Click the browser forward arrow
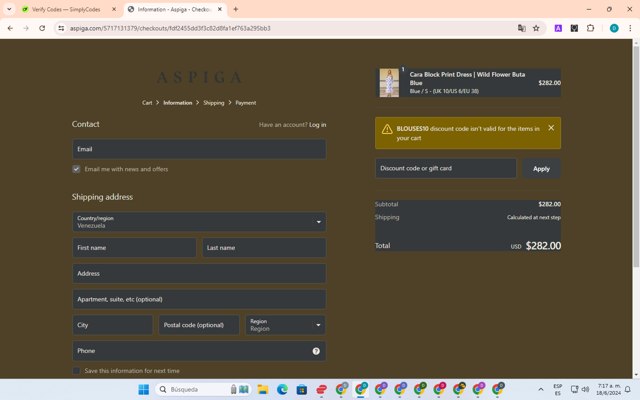 [x=26, y=28]
